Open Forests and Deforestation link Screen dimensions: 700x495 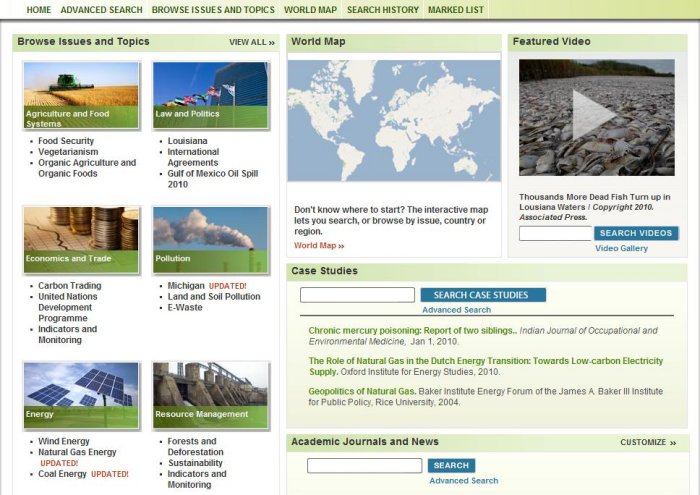coord(196,446)
